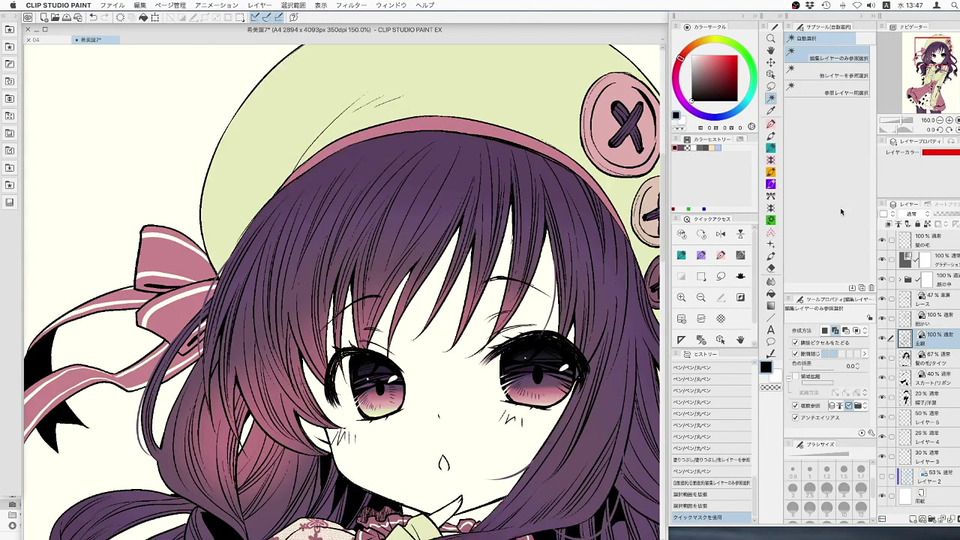Click the Undo arrow in command bar
This screenshot has width=960, height=540.
click(92, 18)
